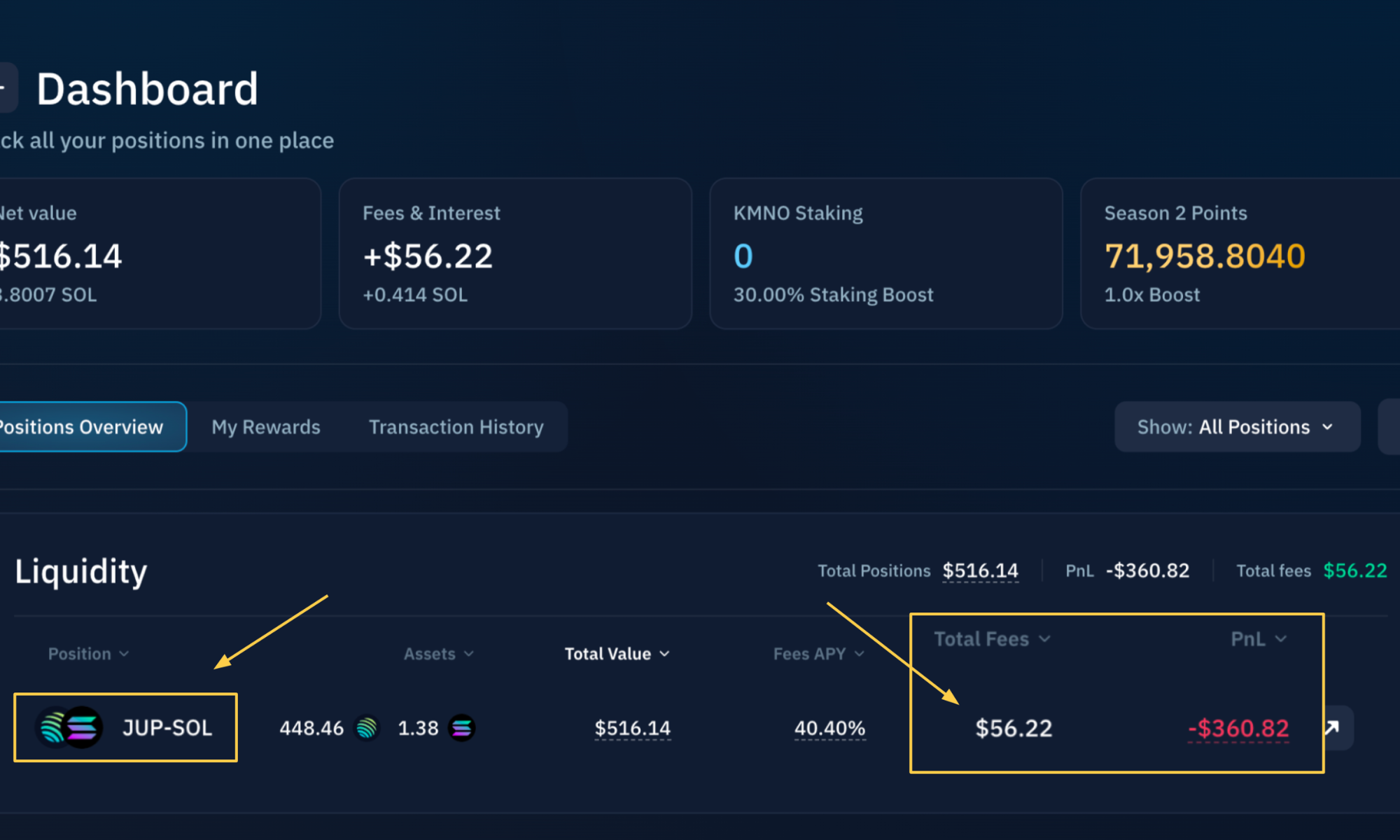Expand the Total Fees sort chevron
This screenshot has width=1400, height=840.
tap(1046, 638)
